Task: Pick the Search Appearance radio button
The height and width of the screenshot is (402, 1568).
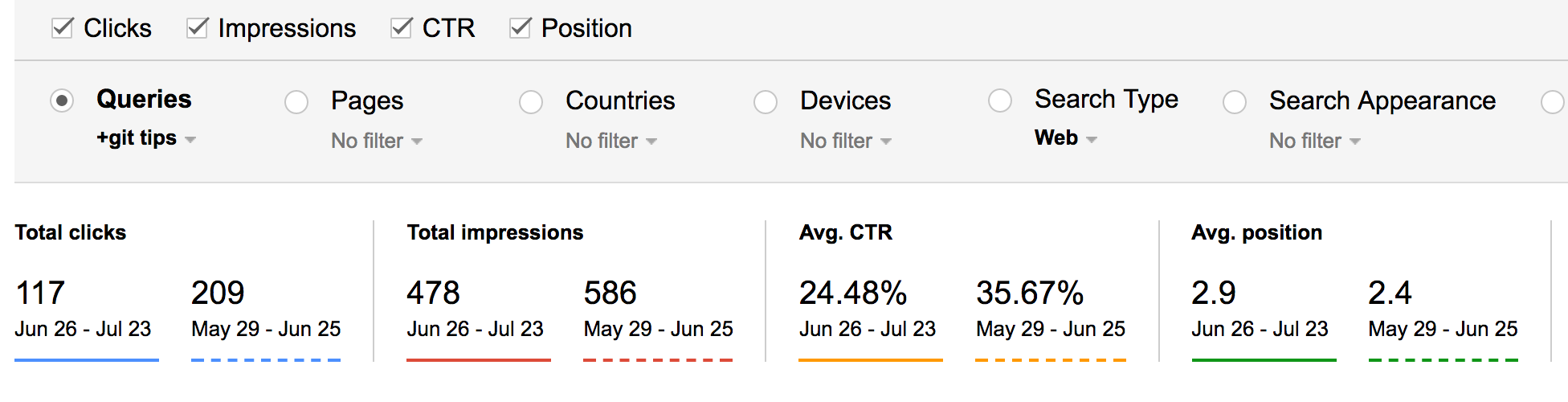Action: 1235,102
